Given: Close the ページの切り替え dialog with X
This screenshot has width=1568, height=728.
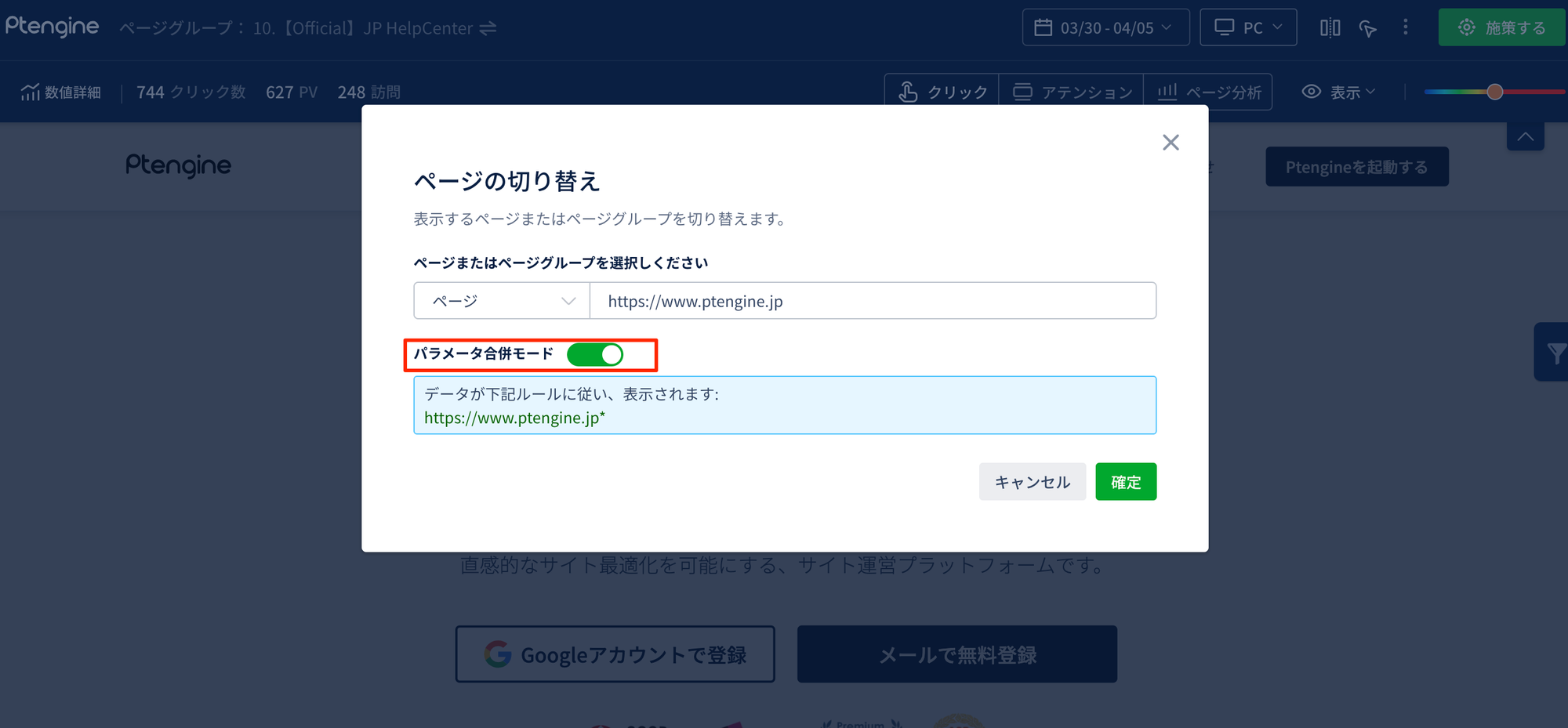Looking at the screenshot, I should 1171,142.
